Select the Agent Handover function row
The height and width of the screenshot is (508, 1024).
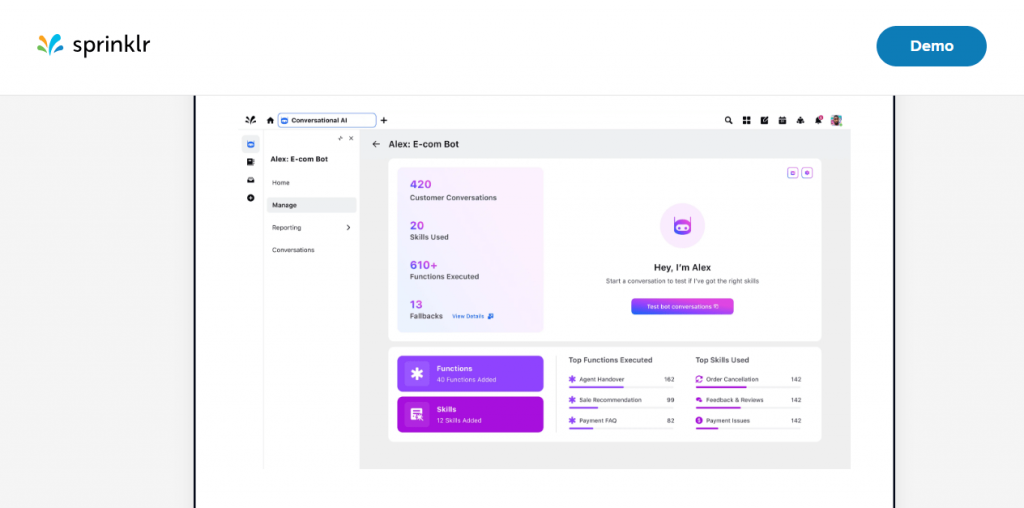coord(621,379)
